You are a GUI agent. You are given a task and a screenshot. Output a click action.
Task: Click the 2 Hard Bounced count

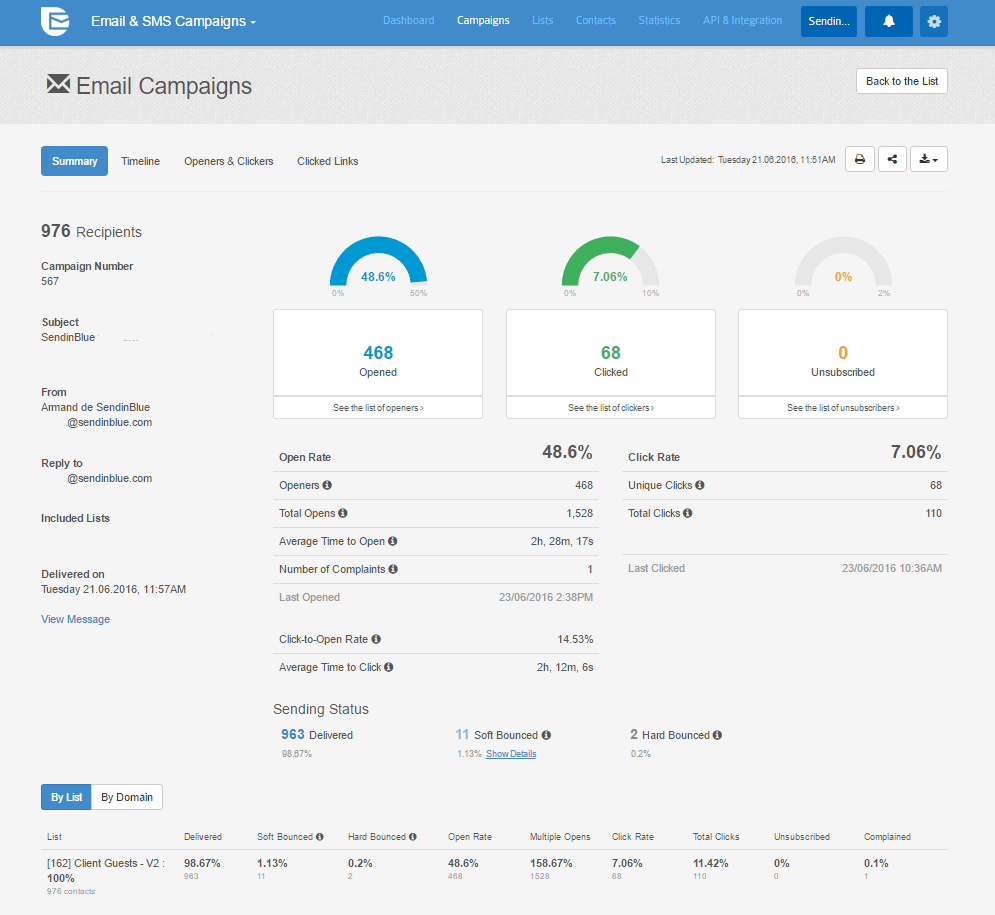click(x=634, y=734)
